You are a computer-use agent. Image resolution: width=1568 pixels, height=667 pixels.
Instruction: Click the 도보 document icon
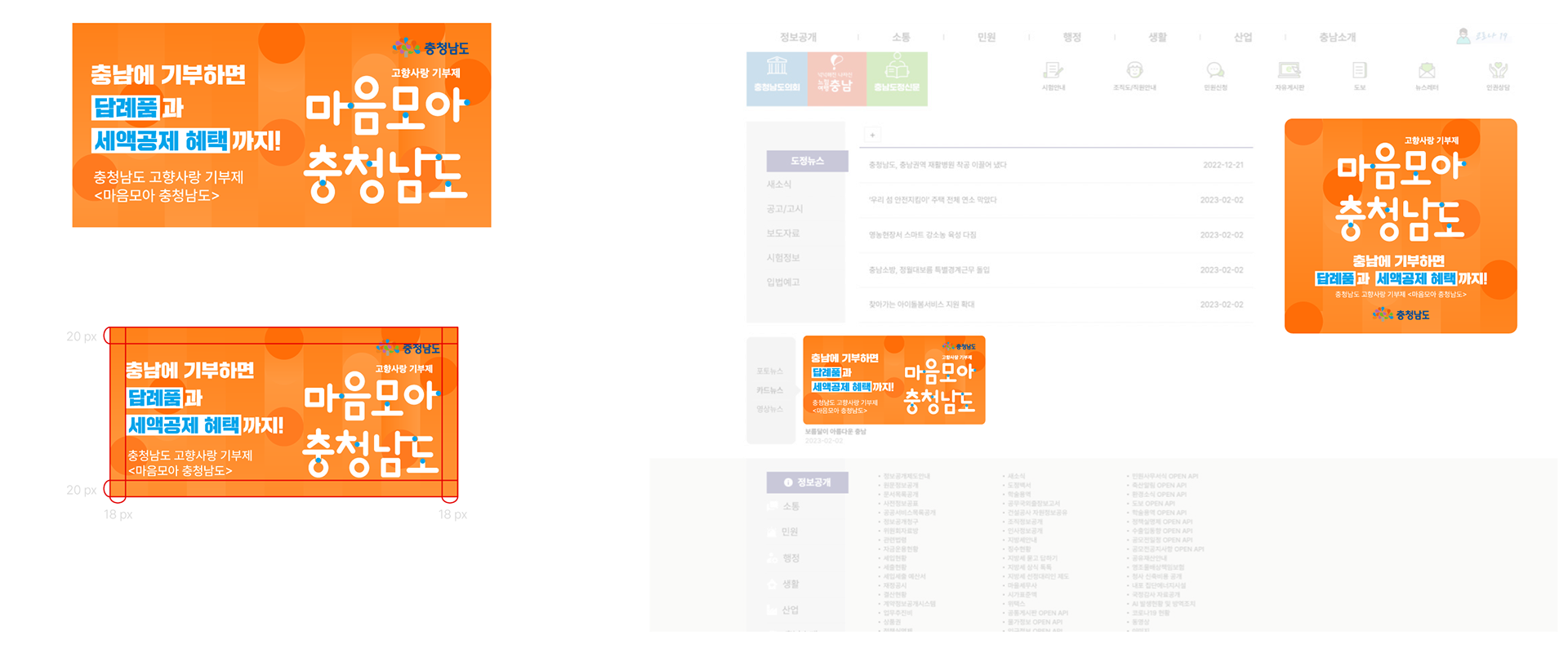1360,71
